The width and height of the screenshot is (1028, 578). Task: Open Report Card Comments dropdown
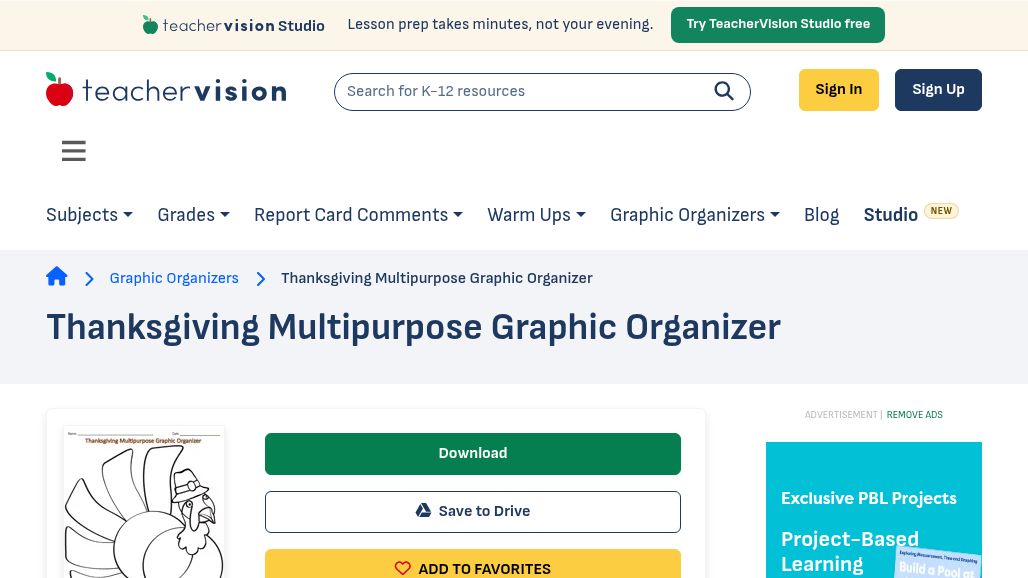click(x=359, y=215)
